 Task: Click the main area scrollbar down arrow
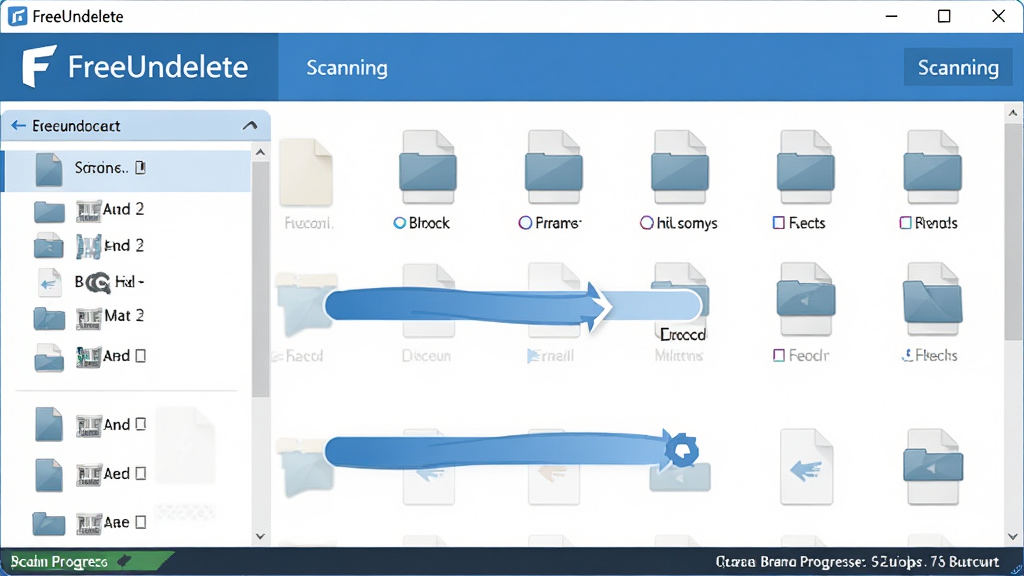[x=1013, y=536]
